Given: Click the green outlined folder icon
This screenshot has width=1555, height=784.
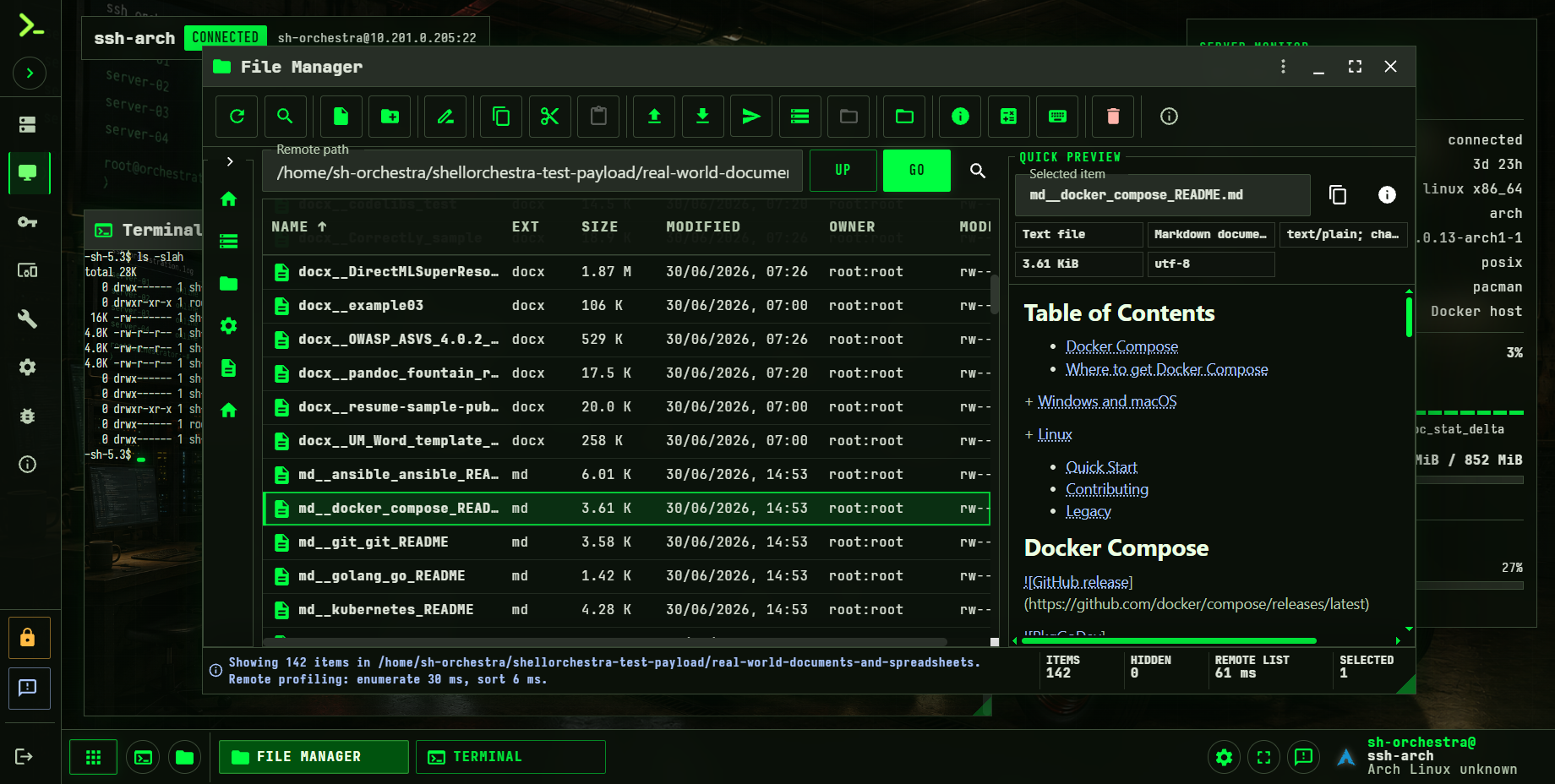Looking at the screenshot, I should pyautogui.click(x=904, y=117).
